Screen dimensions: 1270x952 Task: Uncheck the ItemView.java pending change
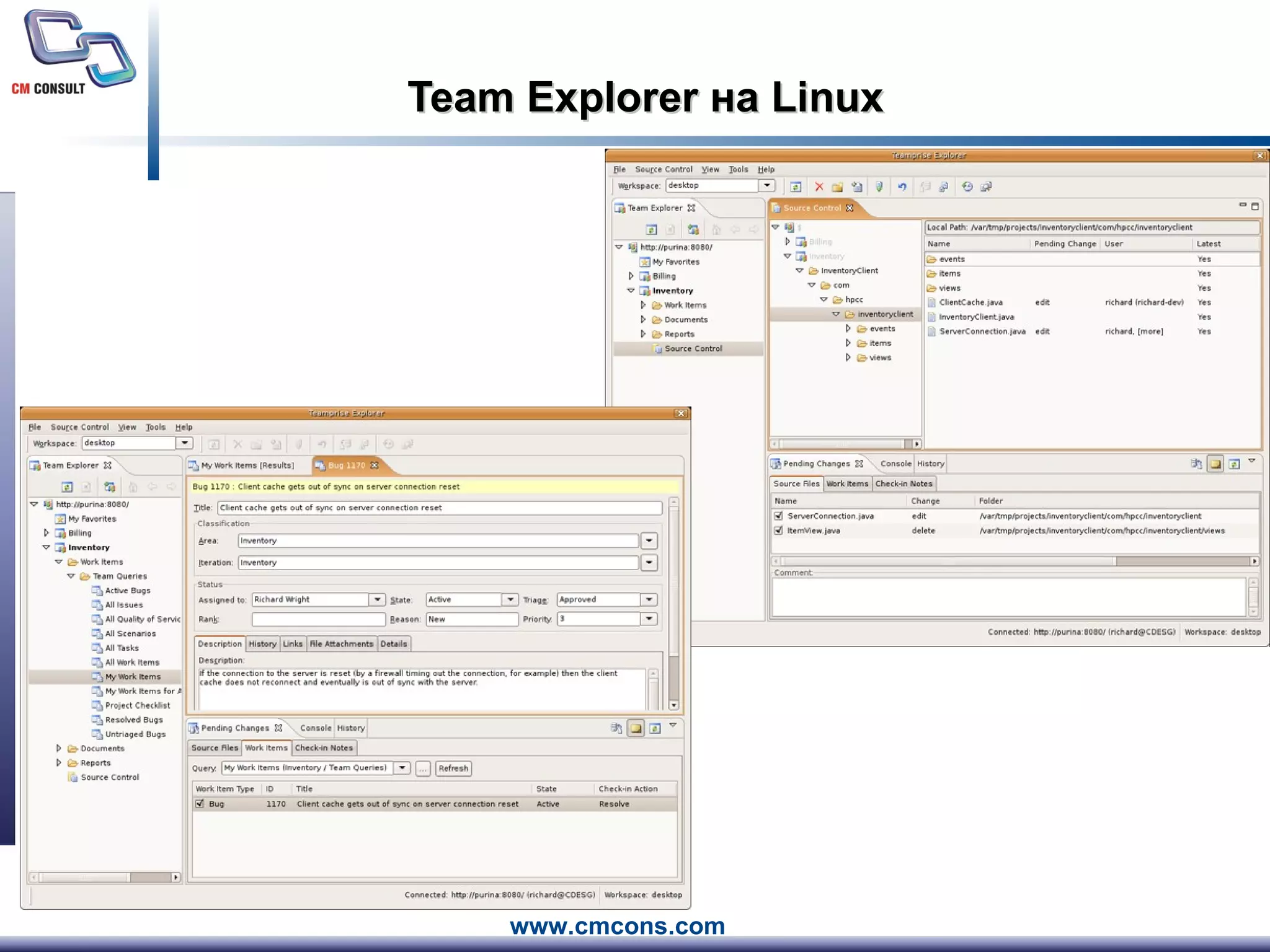778,531
